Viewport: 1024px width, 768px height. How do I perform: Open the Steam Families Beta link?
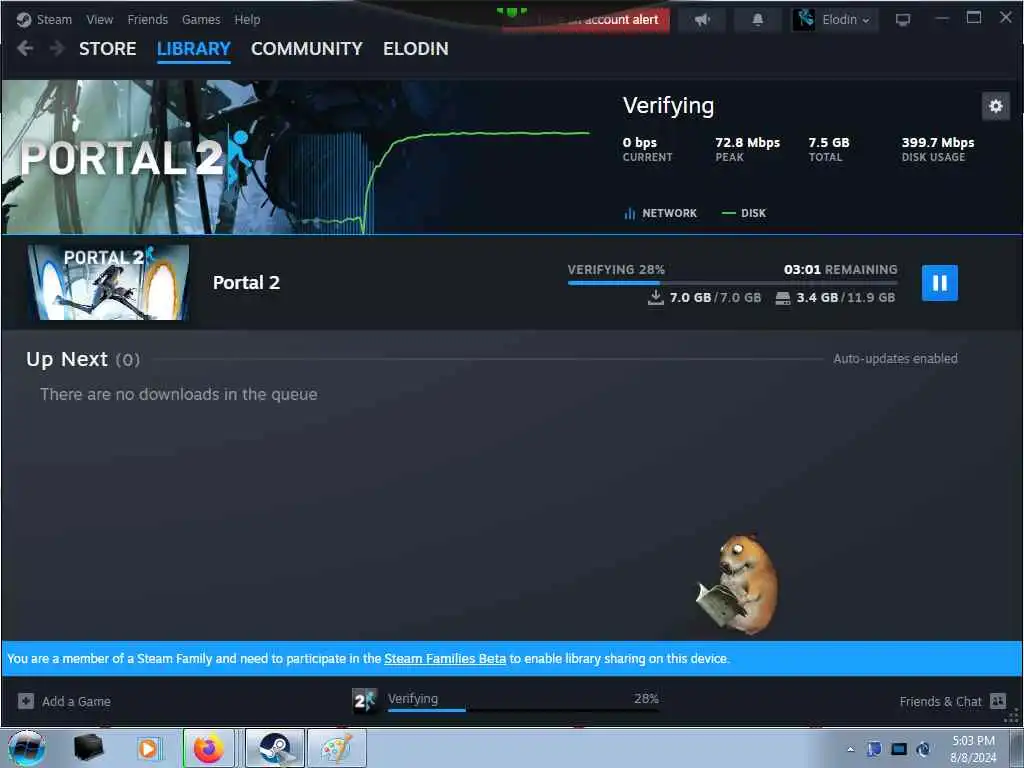click(x=445, y=658)
